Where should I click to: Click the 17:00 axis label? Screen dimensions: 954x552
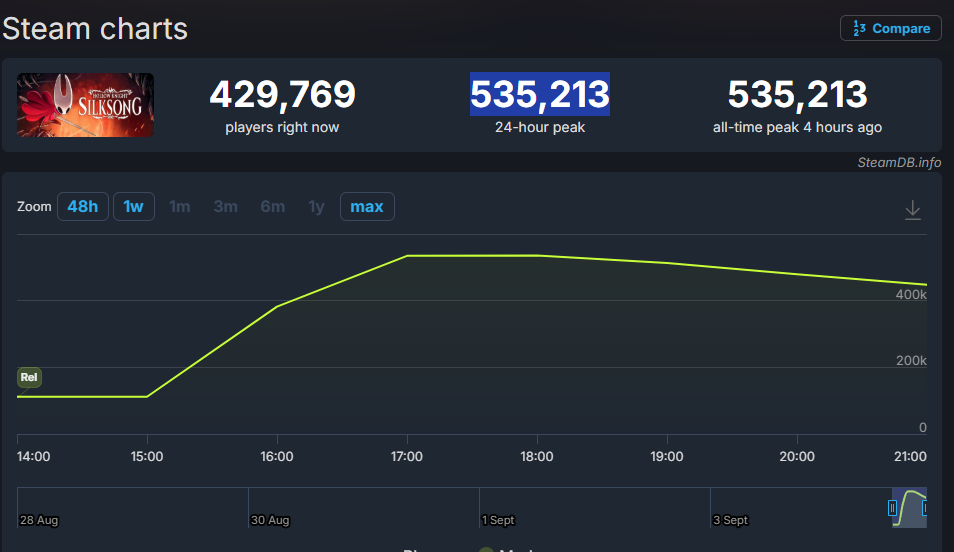point(406,456)
